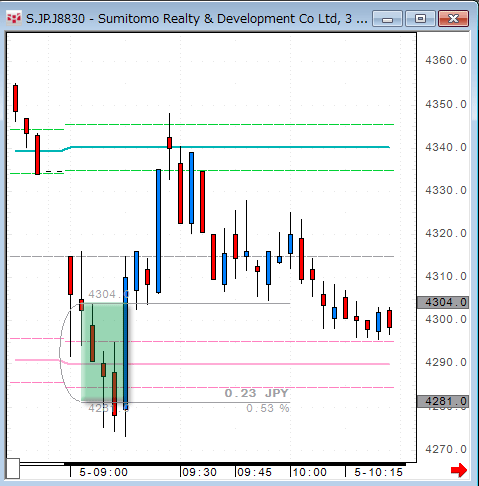Image resolution: width=479 pixels, height=486 pixels.
Task: Click the horizontal time scrollbar under the chart
Action: click(213, 464)
